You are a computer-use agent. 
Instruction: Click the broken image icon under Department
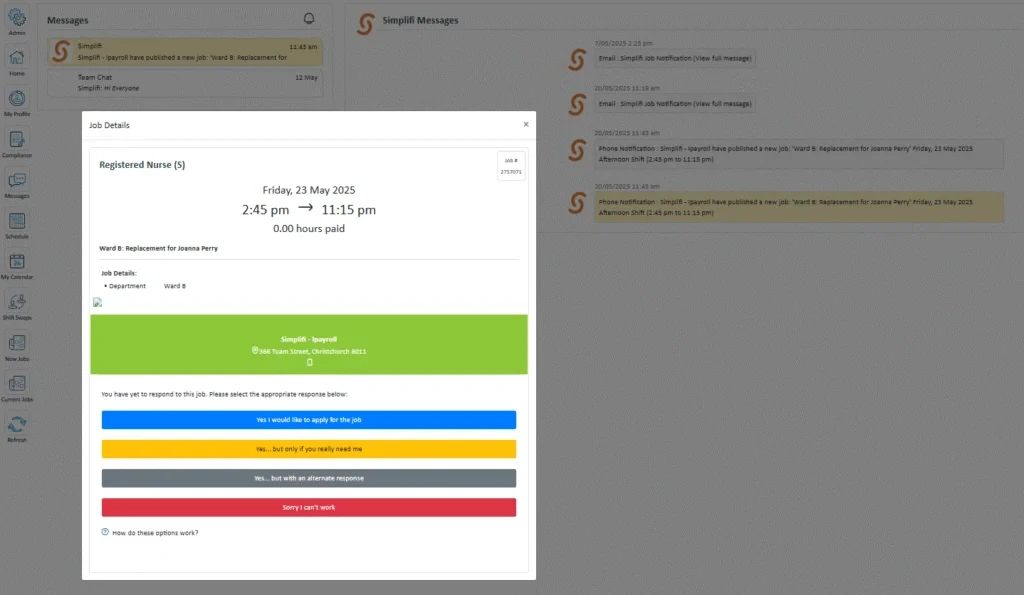tap(97, 302)
